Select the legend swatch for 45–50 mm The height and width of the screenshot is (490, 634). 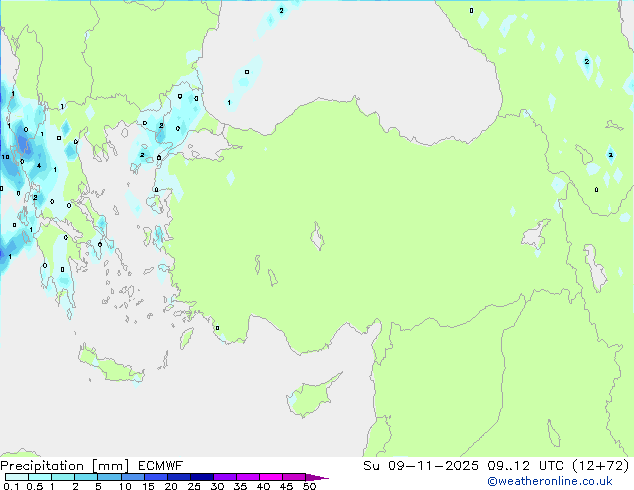tap(294, 477)
